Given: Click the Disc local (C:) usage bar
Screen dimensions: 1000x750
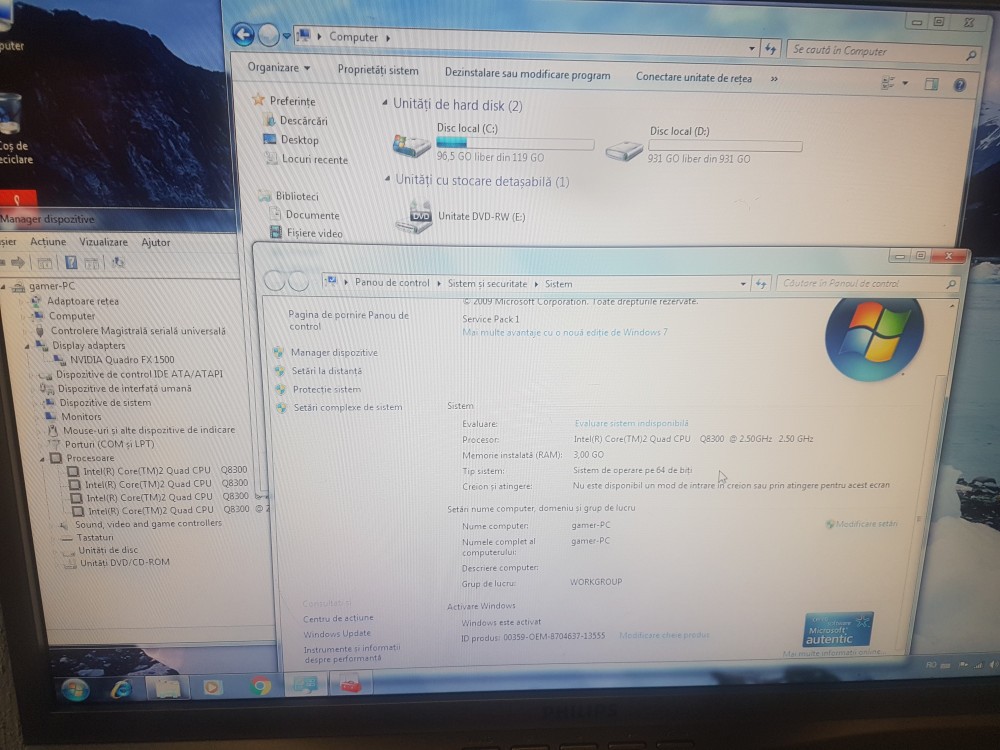Looking at the screenshot, I should pyautogui.click(x=515, y=143).
